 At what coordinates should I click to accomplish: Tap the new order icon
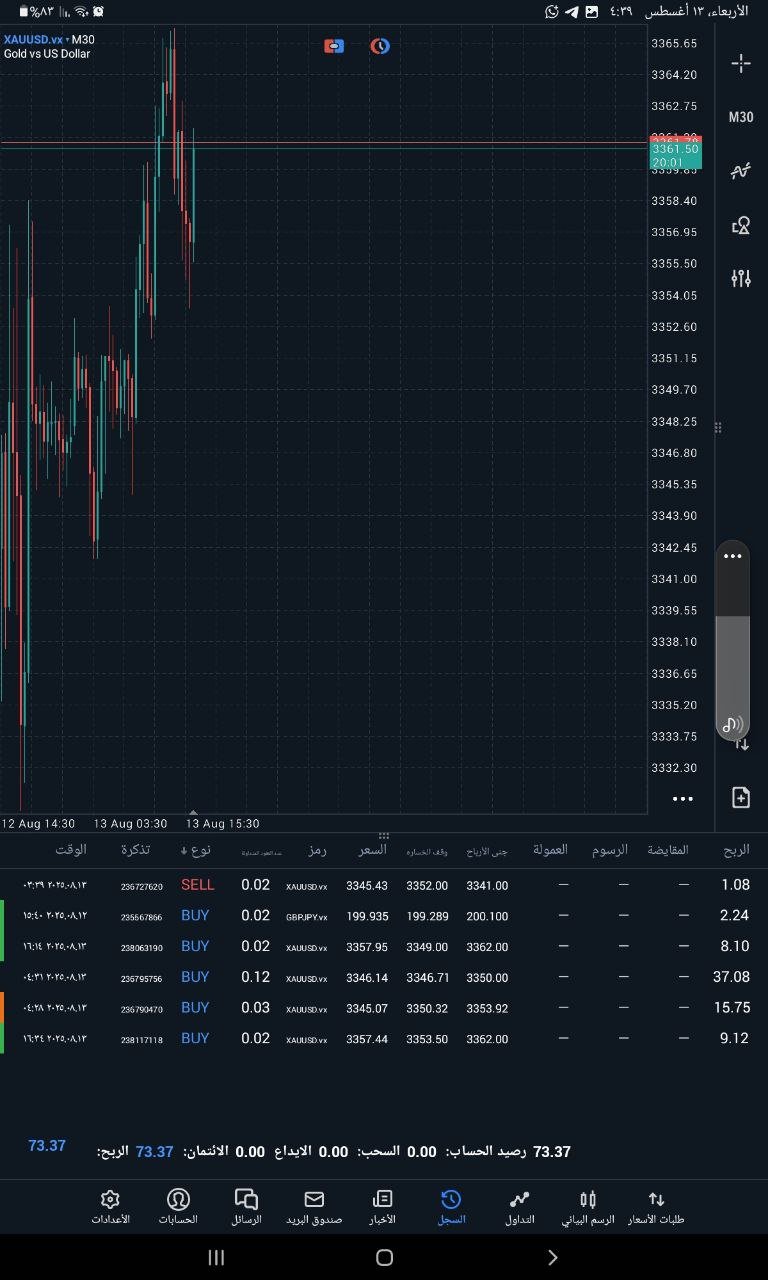(741, 797)
